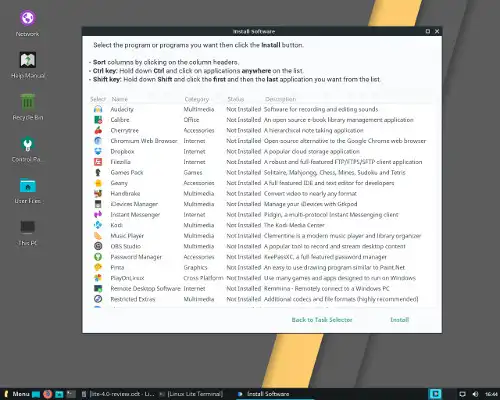Select the Audacity name text
The width and height of the screenshot is (500, 400).
tap(122, 109)
